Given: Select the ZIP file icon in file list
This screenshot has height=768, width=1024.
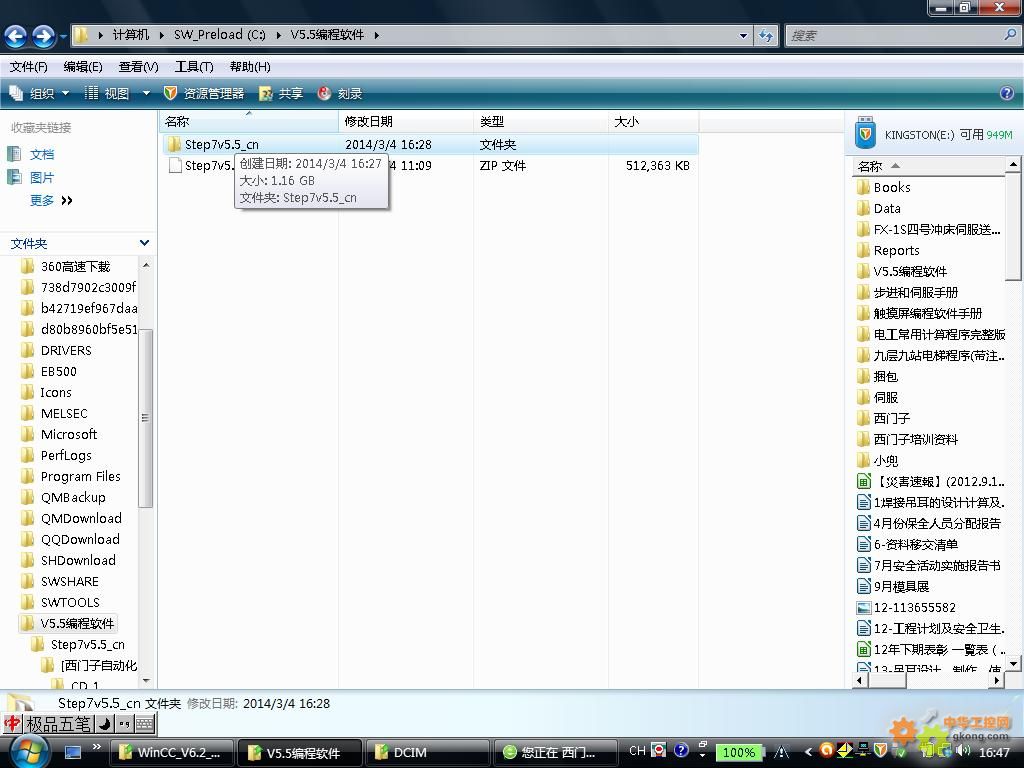Looking at the screenshot, I should coord(174,165).
